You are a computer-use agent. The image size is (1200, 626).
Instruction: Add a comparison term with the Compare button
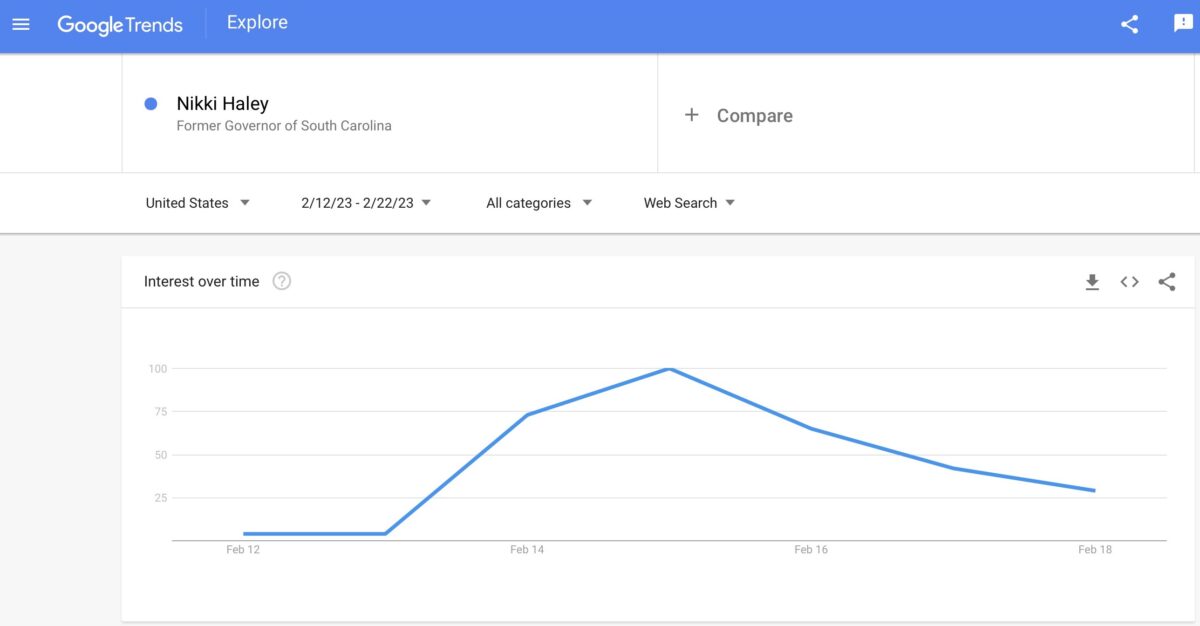tap(738, 115)
